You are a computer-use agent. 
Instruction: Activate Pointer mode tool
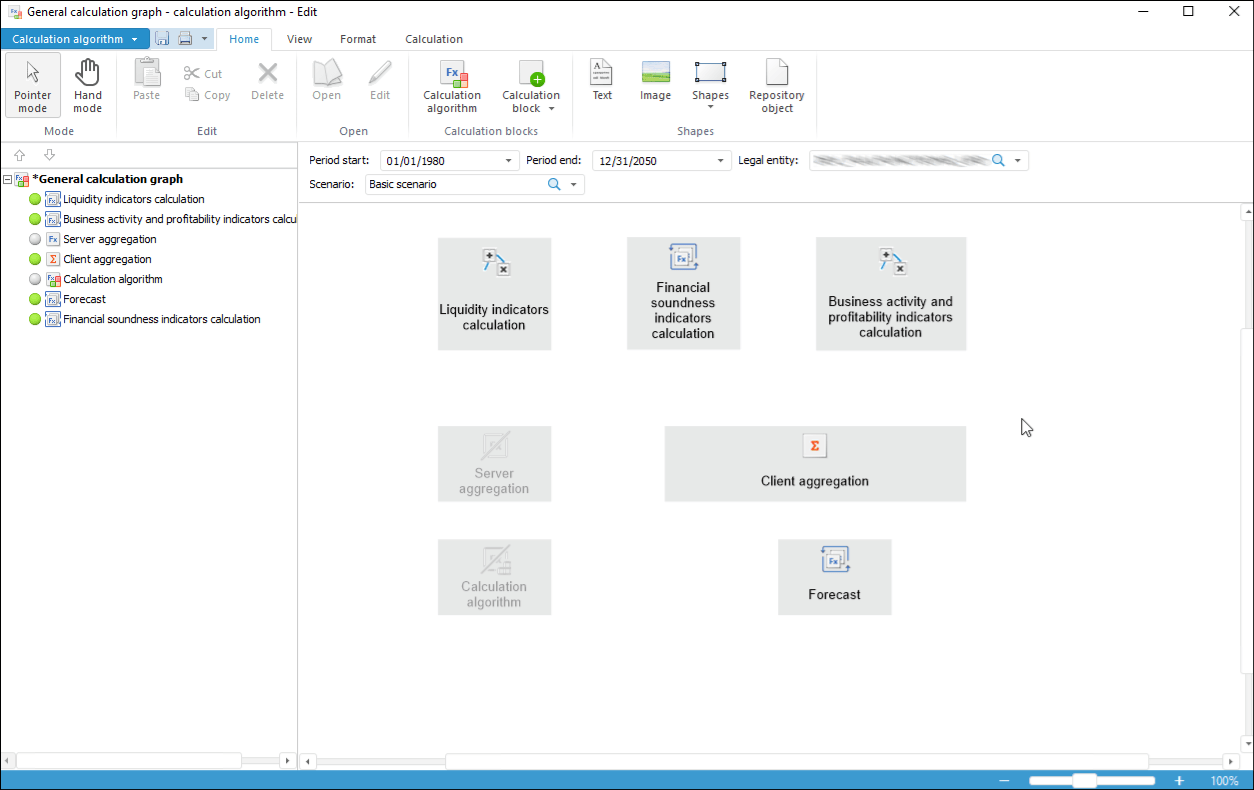(x=33, y=85)
